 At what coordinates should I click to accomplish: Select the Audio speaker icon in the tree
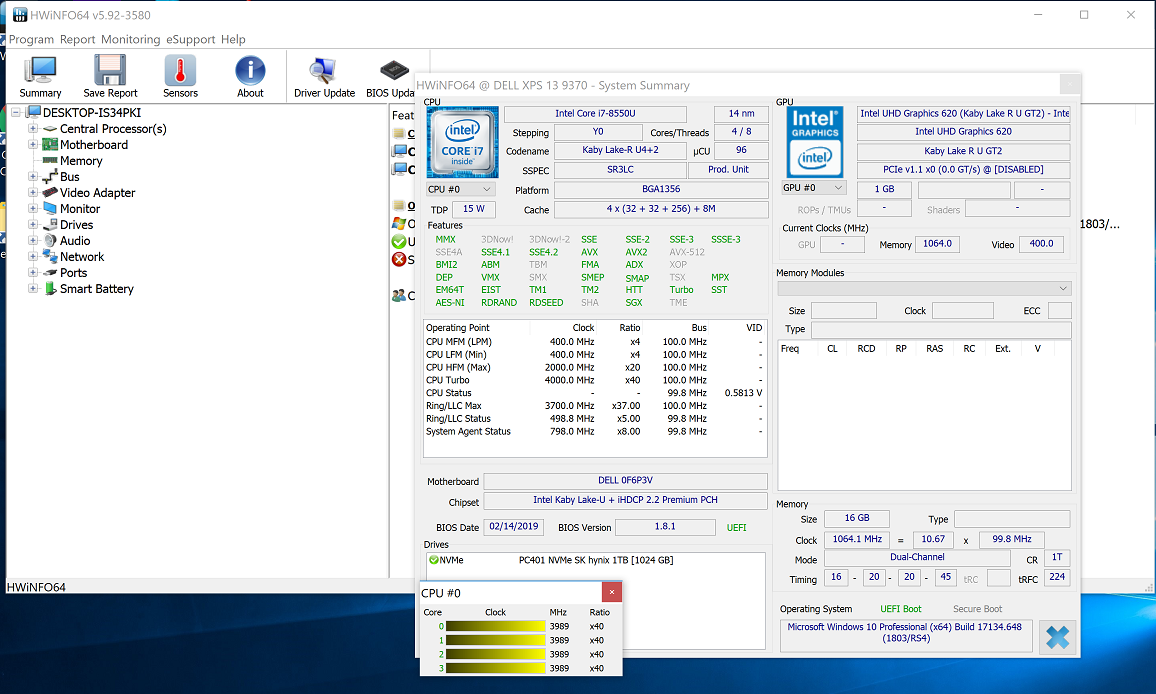[x=50, y=240]
